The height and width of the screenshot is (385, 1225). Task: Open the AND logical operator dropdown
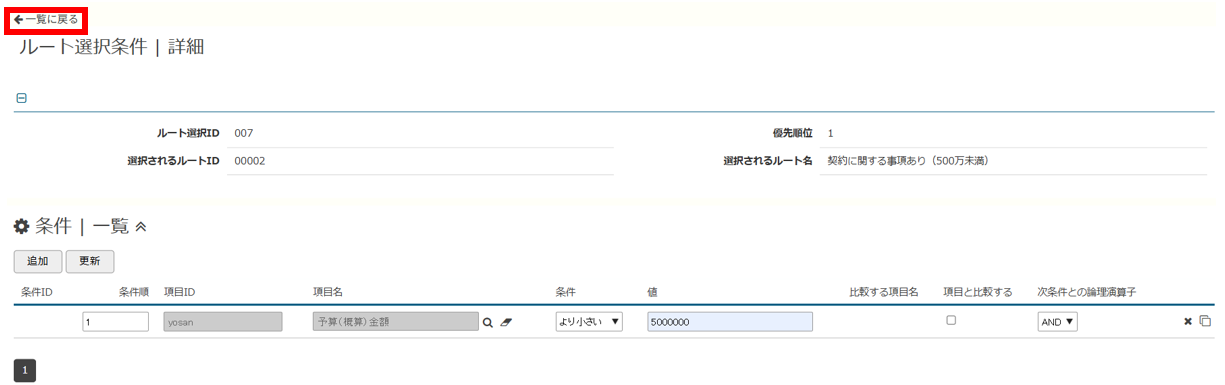[1057, 322]
